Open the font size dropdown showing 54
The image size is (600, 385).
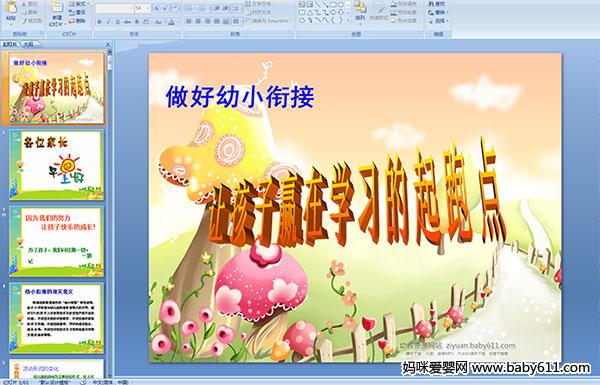click(x=143, y=8)
